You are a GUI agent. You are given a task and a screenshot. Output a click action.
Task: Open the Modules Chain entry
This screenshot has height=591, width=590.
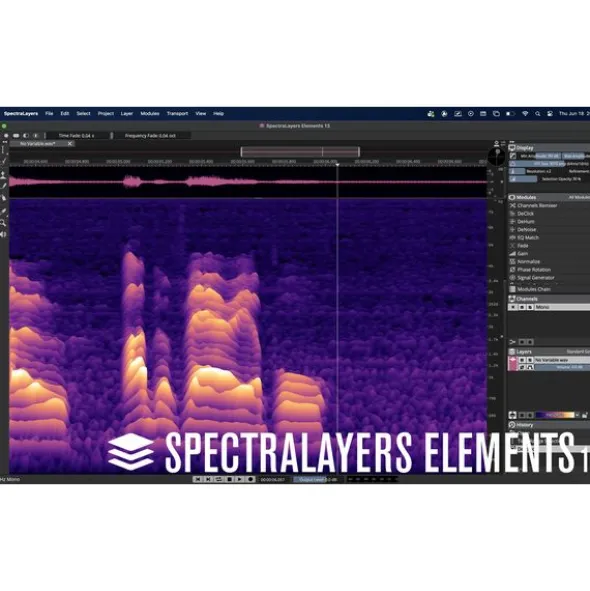[x=533, y=289]
